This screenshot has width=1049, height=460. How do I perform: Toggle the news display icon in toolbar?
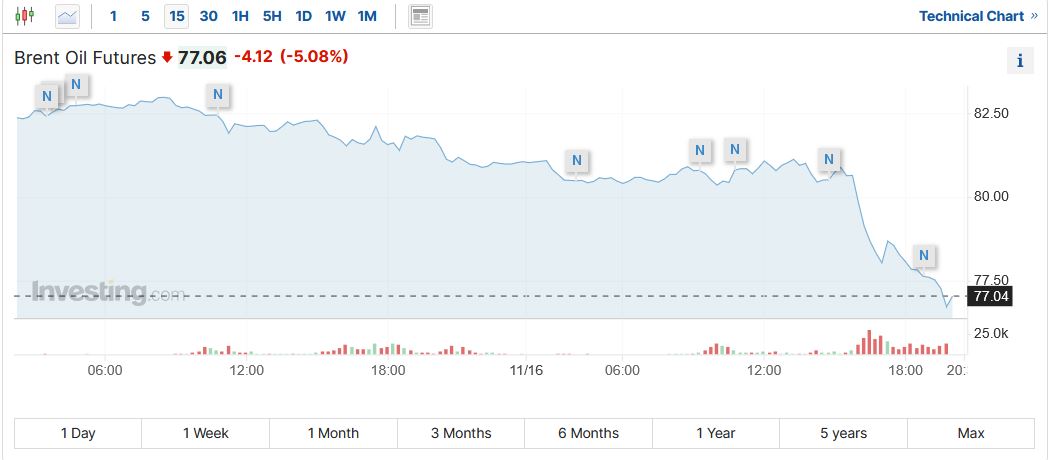click(x=421, y=16)
